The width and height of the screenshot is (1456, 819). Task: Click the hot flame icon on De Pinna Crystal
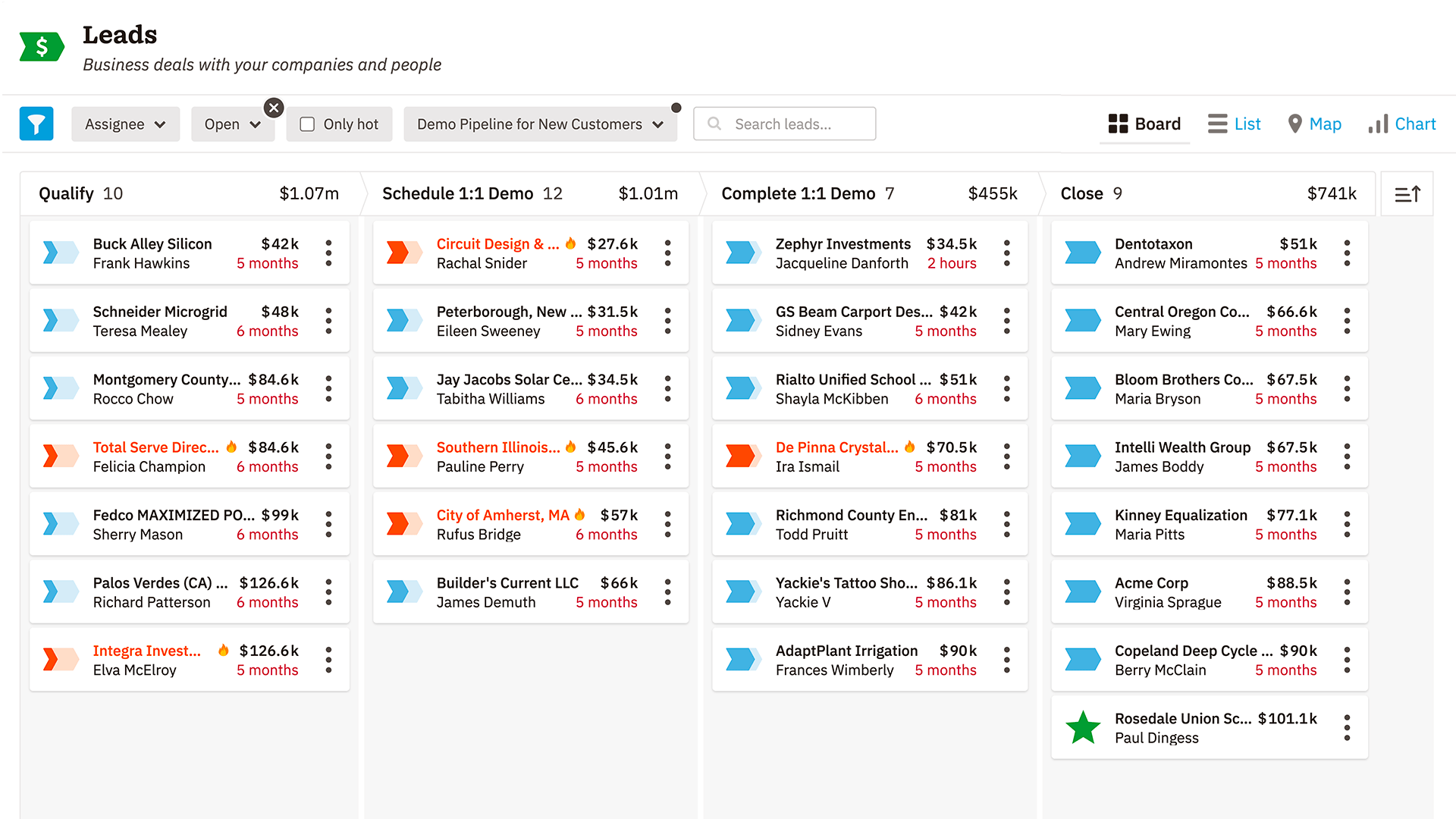[909, 447]
